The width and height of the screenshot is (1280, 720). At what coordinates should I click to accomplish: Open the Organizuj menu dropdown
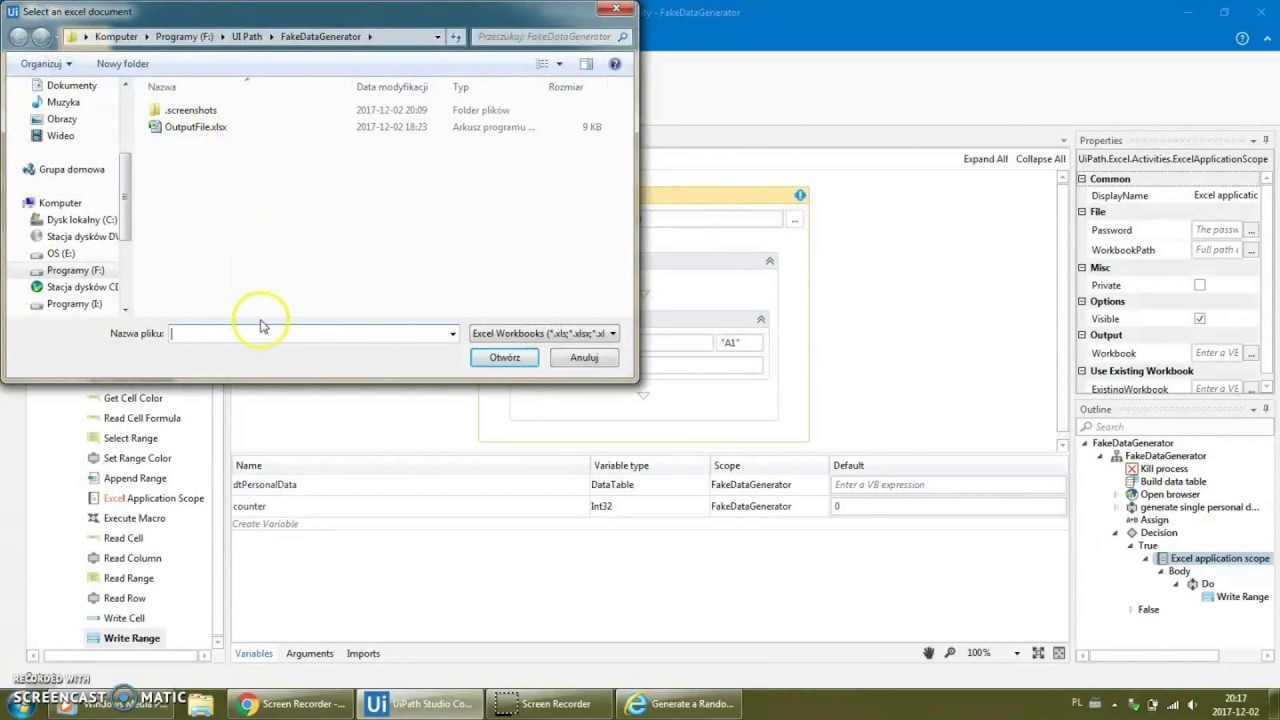[x=46, y=64]
